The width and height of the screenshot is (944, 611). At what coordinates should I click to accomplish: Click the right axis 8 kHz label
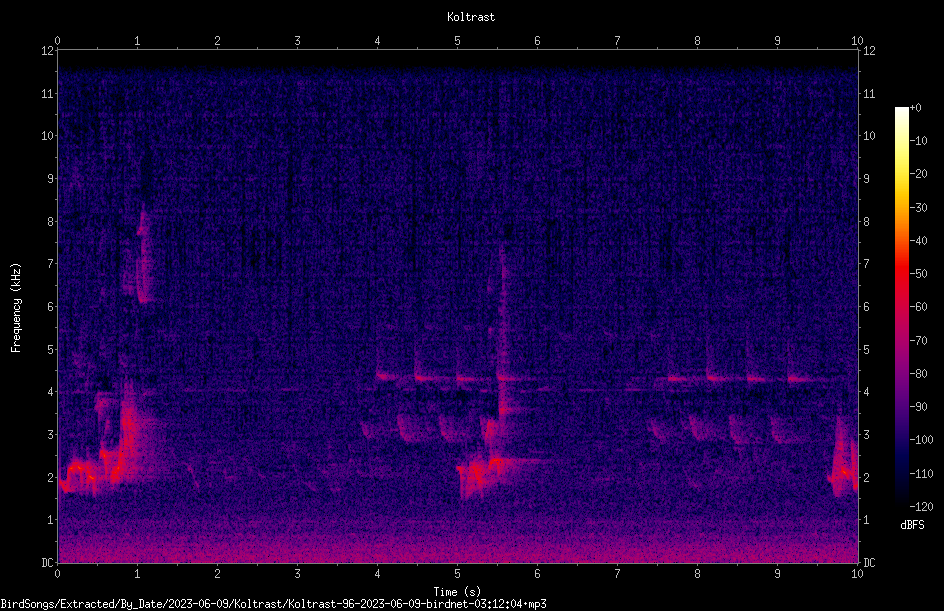866,222
